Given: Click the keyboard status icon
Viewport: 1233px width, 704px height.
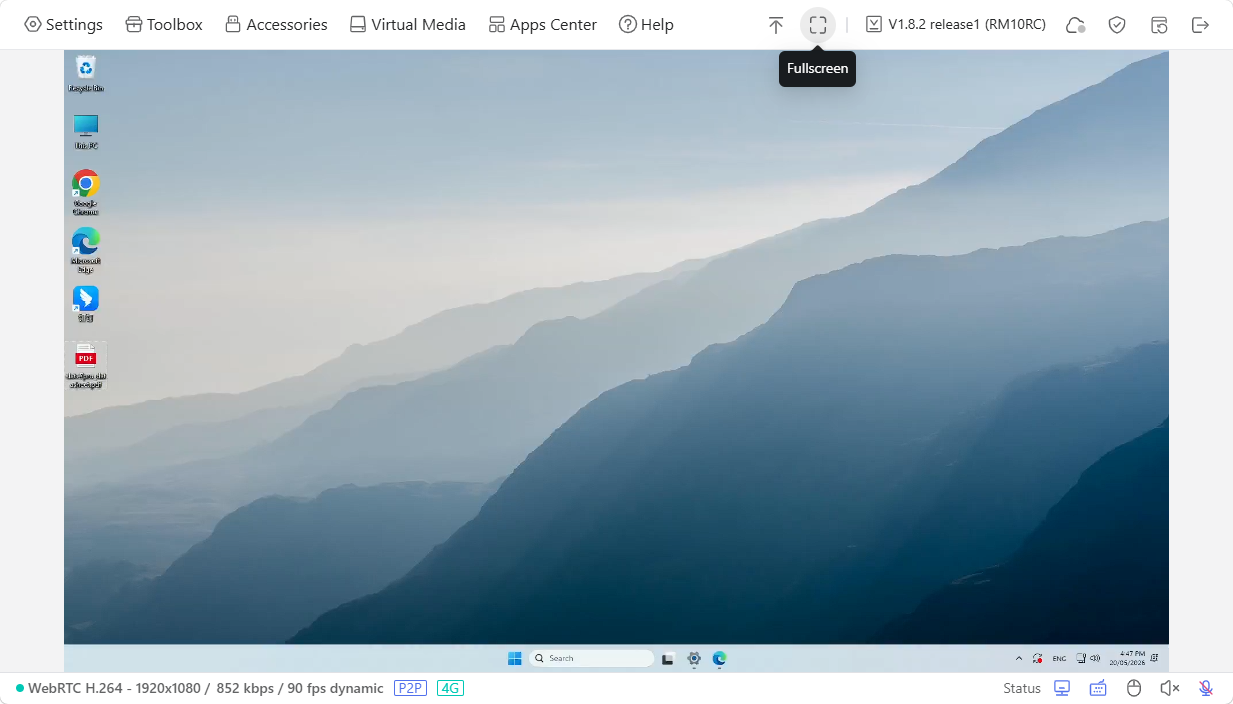Looking at the screenshot, I should tap(1098, 688).
